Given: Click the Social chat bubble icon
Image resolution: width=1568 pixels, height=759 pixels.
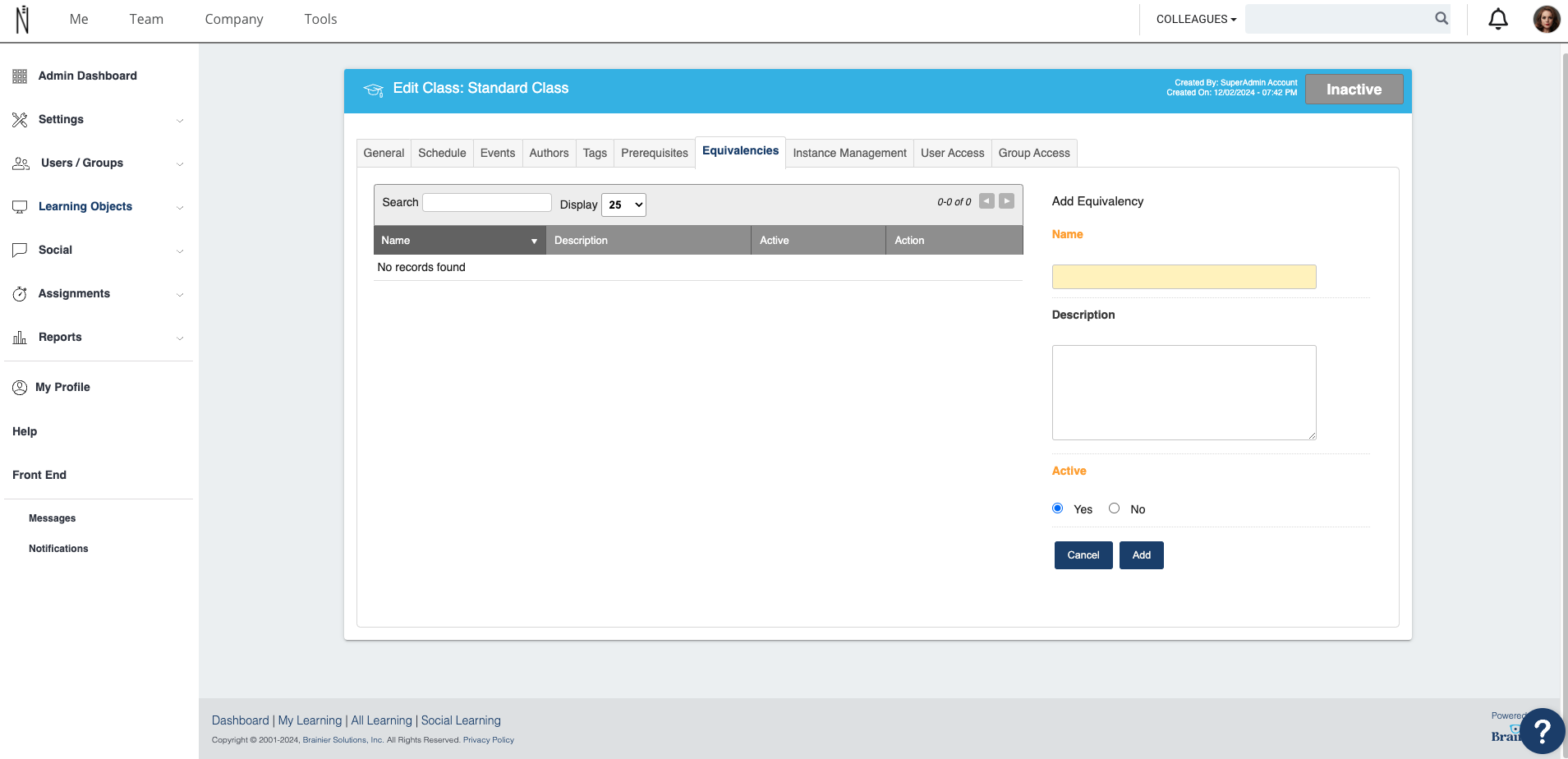Looking at the screenshot, I should (20, 251).
